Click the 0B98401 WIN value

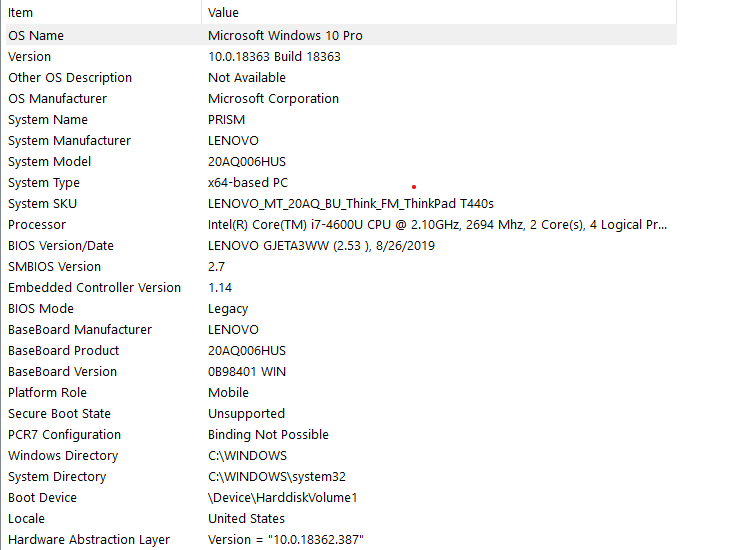click(x=247, y=371)
